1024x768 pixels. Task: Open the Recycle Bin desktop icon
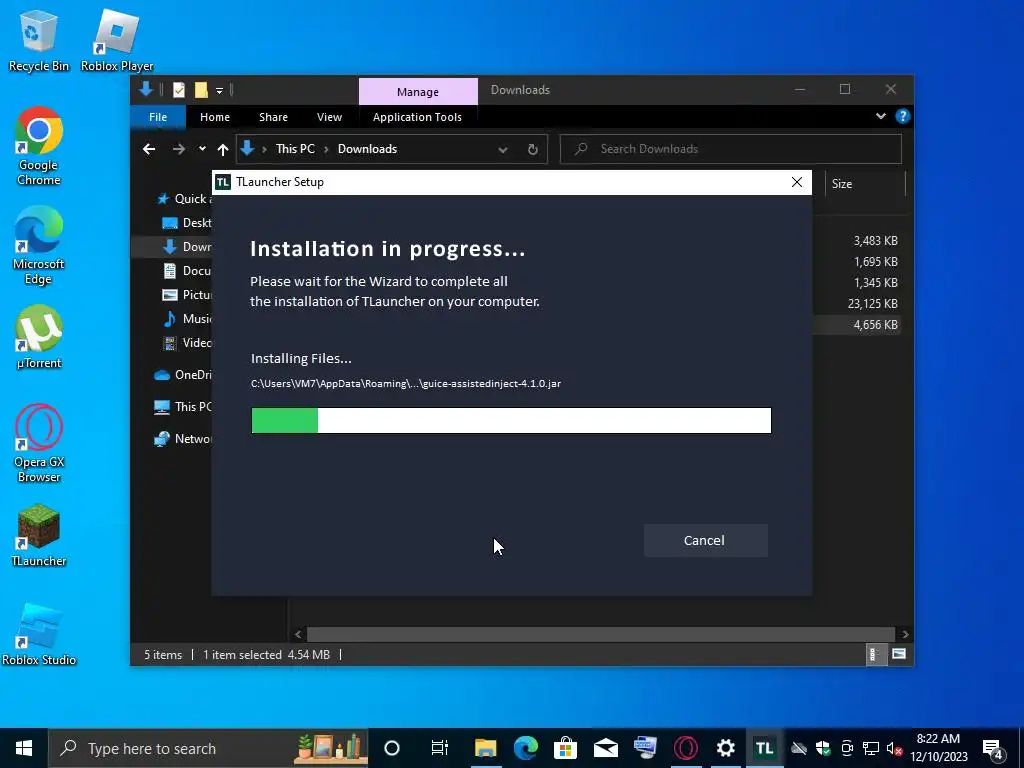[39, 40]
